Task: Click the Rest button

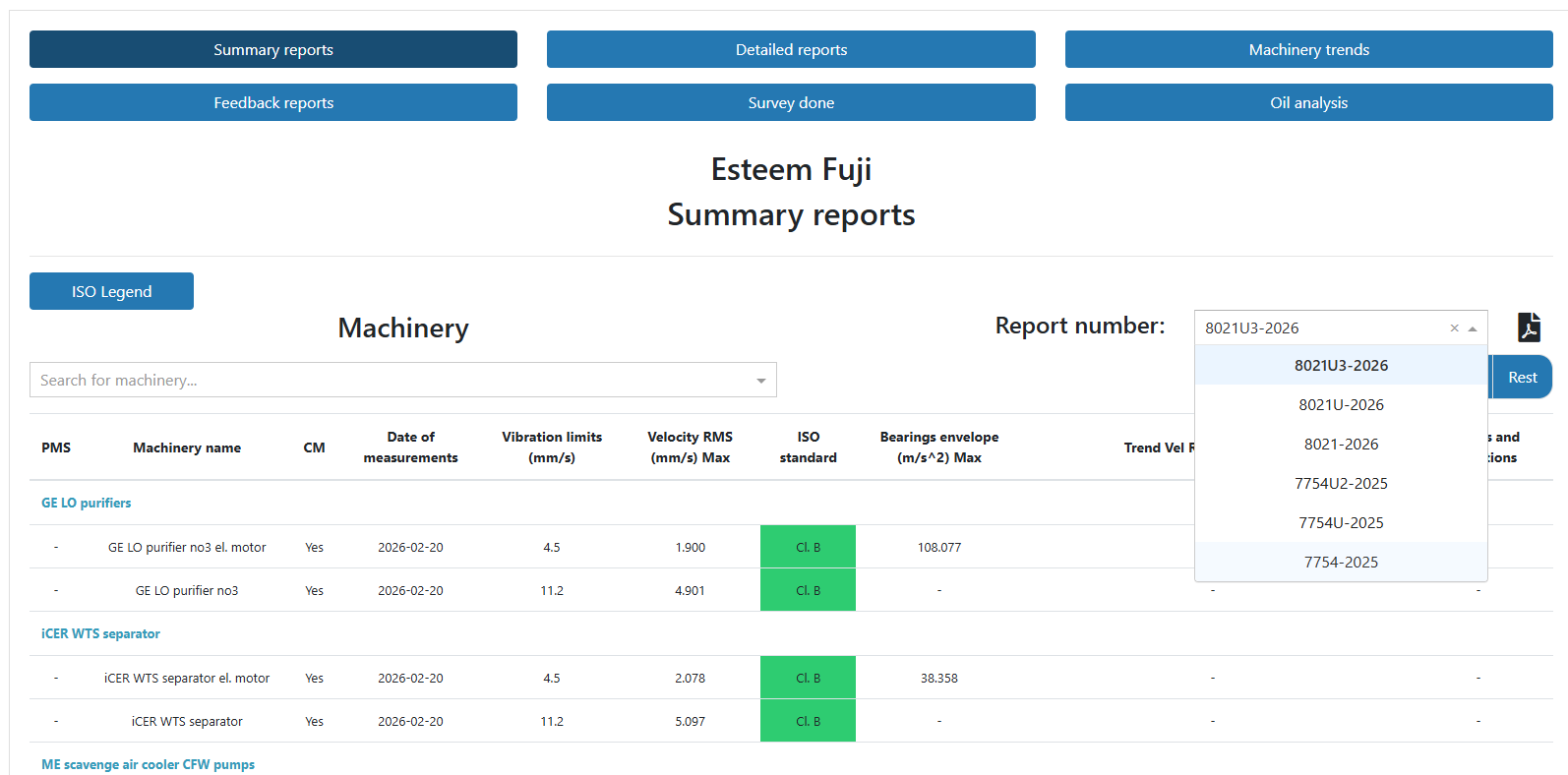Action: 1522,378
